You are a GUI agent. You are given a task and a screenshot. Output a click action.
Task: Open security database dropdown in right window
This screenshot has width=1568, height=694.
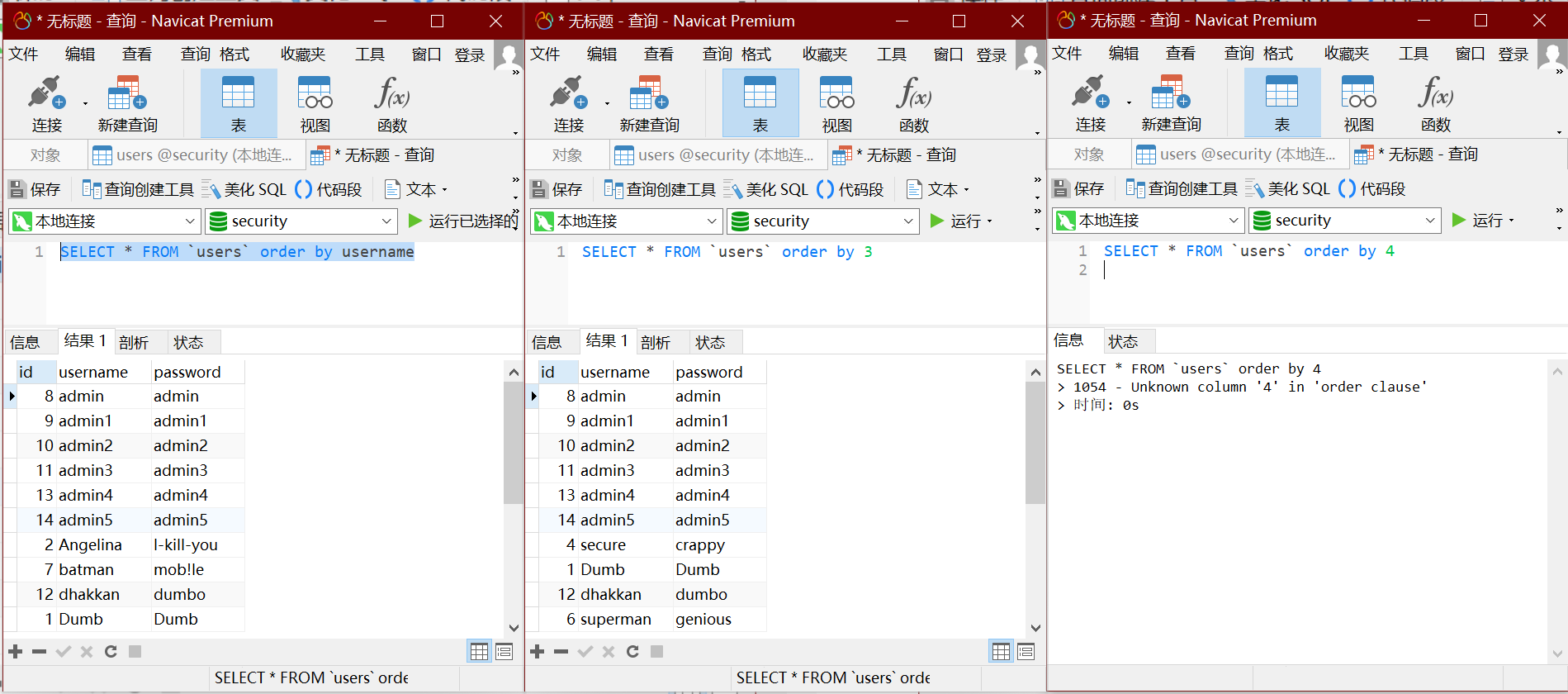pos(1345,221)
